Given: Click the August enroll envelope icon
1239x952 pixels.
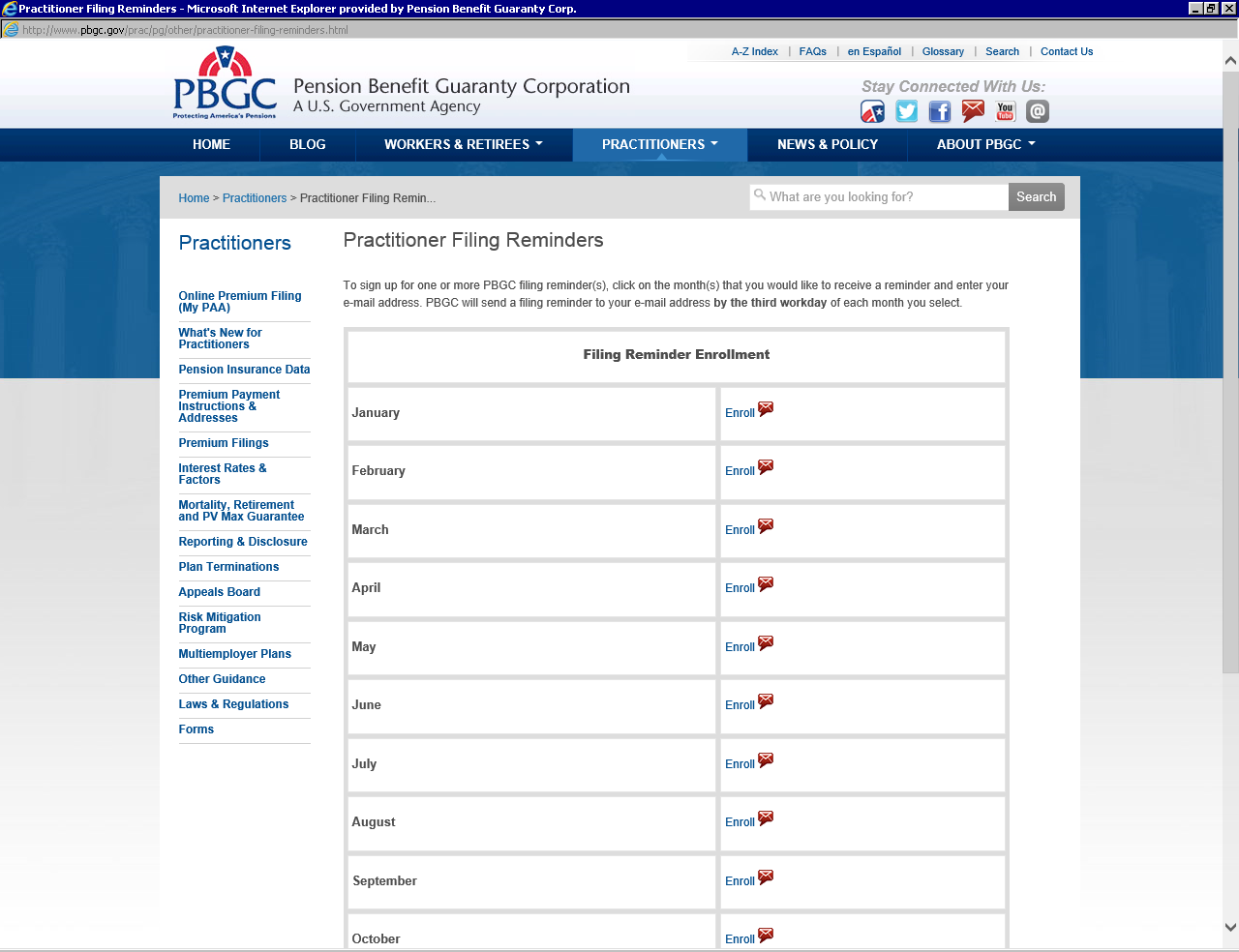Looking at the screenshot, I should click(766, 818).
